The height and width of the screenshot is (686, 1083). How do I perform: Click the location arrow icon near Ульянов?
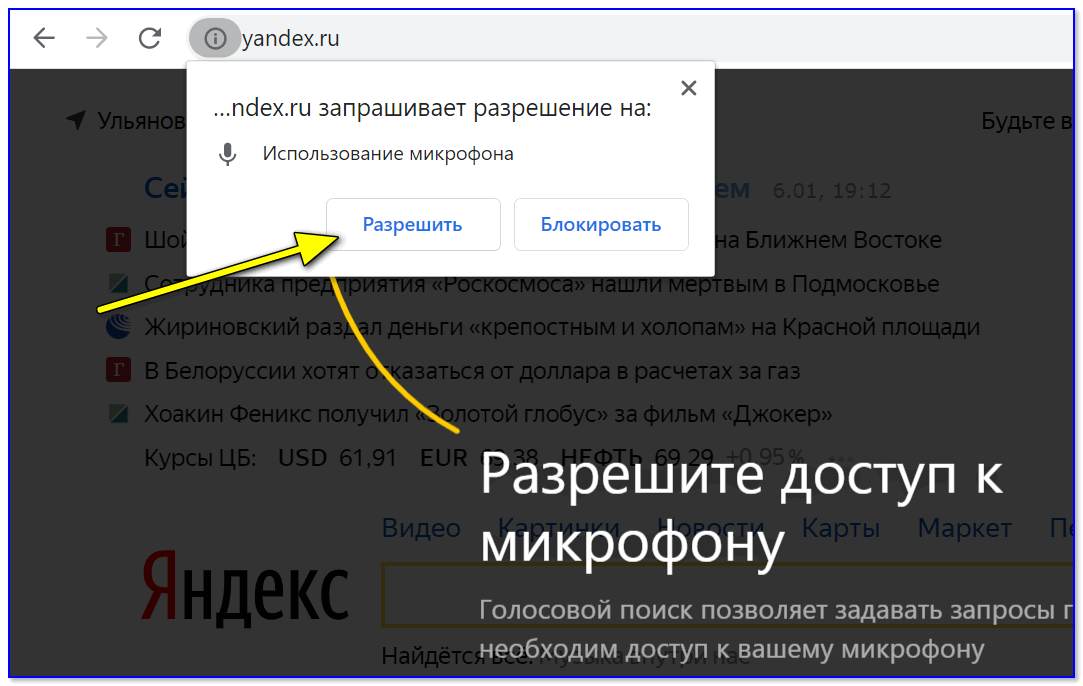[x=75, y=121]
